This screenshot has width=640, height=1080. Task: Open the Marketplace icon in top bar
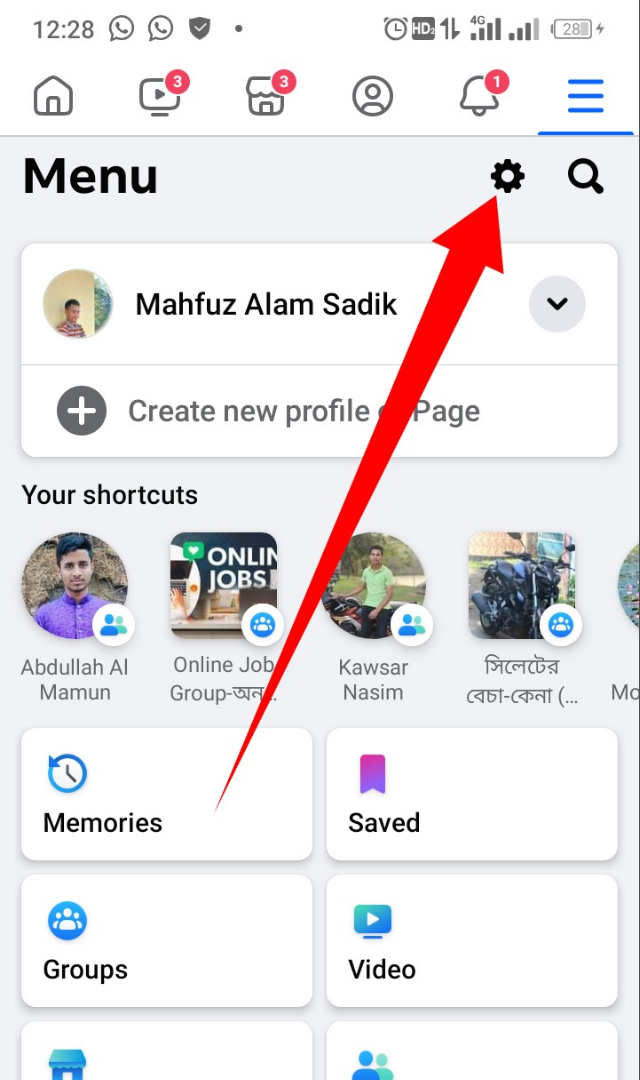[x=266, y=97]
